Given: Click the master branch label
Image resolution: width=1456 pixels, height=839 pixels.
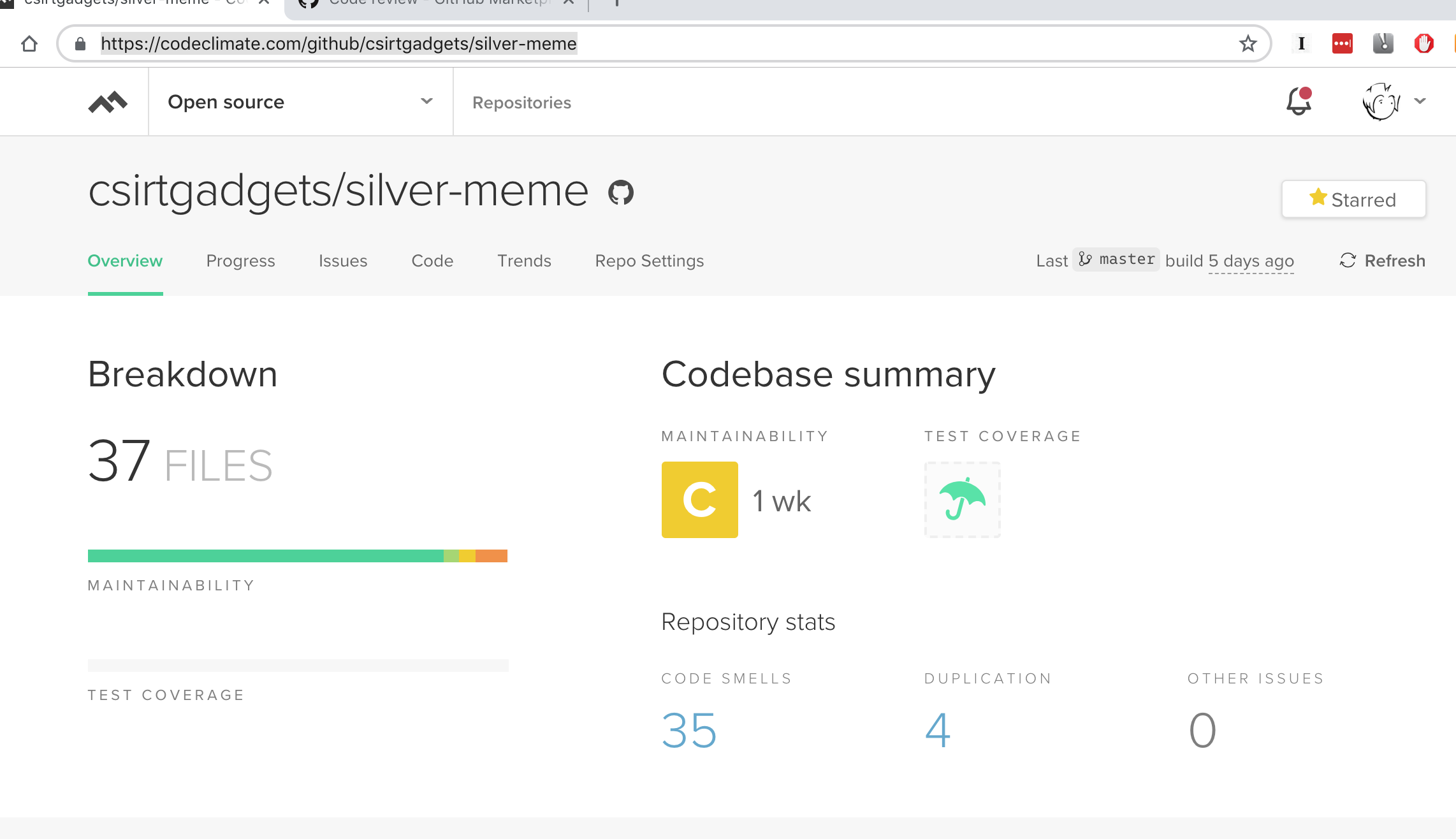Looking at the screenshot, I should [x=1116, y=259].
